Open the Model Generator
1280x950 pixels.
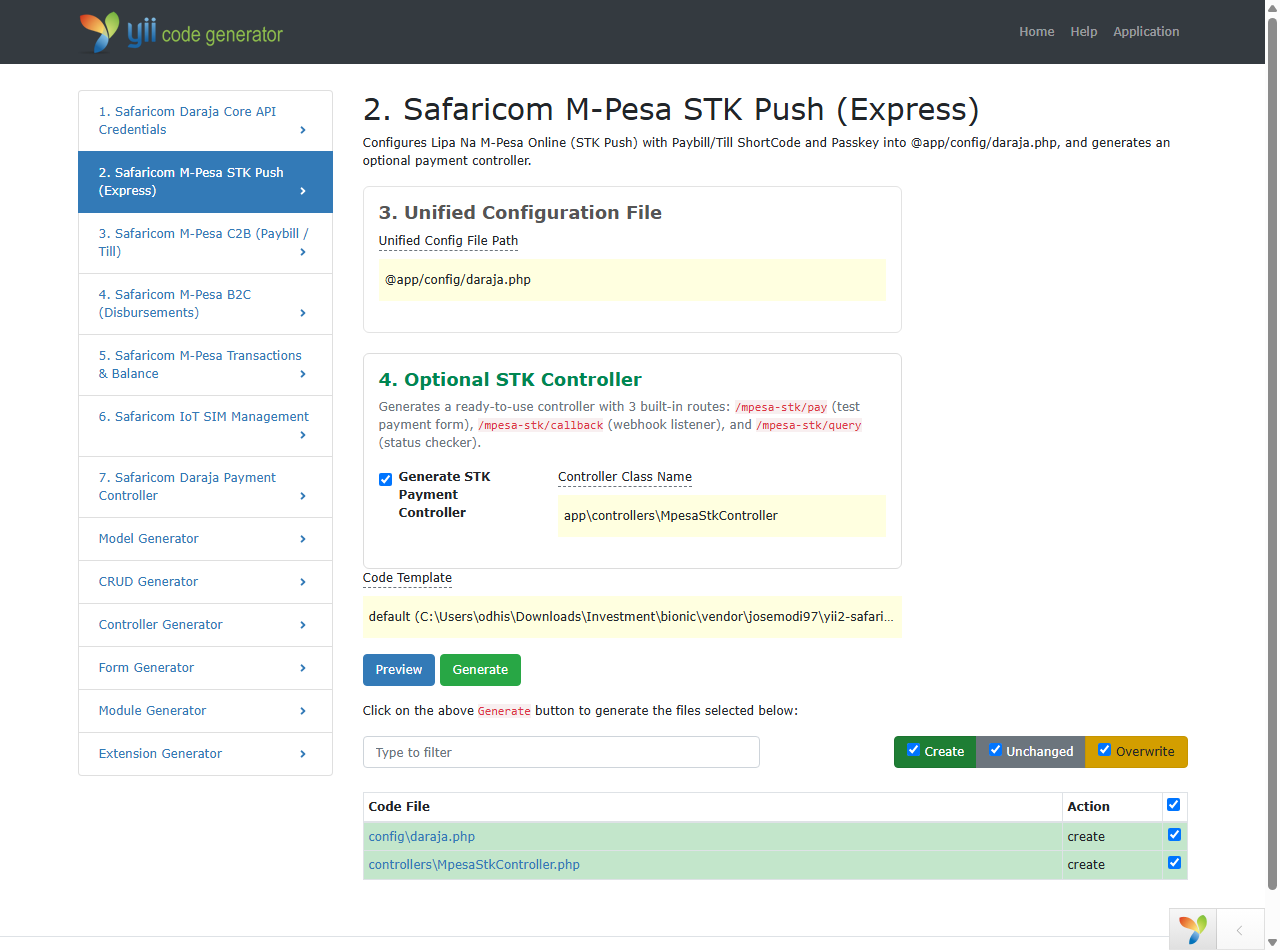pyautogui.click(x=205, y=539)
